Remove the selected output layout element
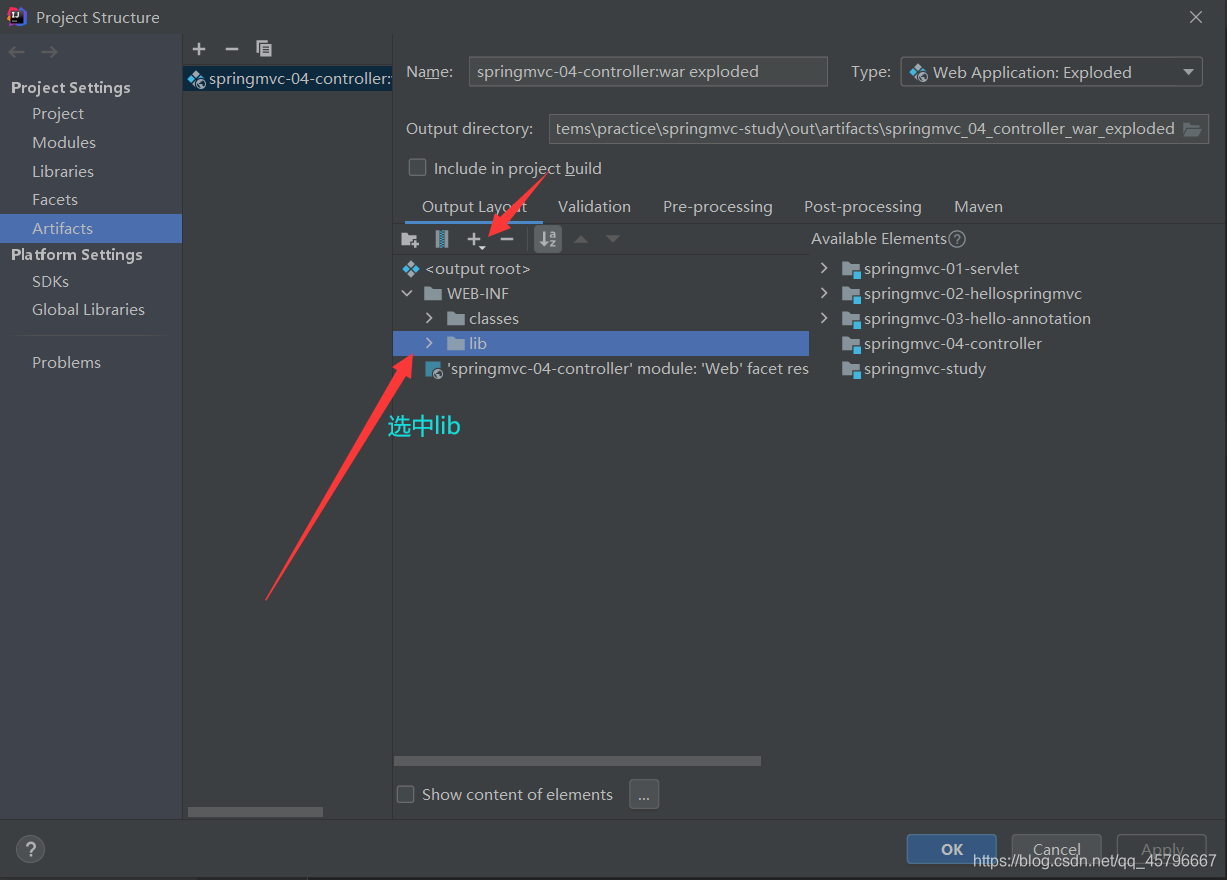This screenshot has height=880, width=1227. point(507,239)
